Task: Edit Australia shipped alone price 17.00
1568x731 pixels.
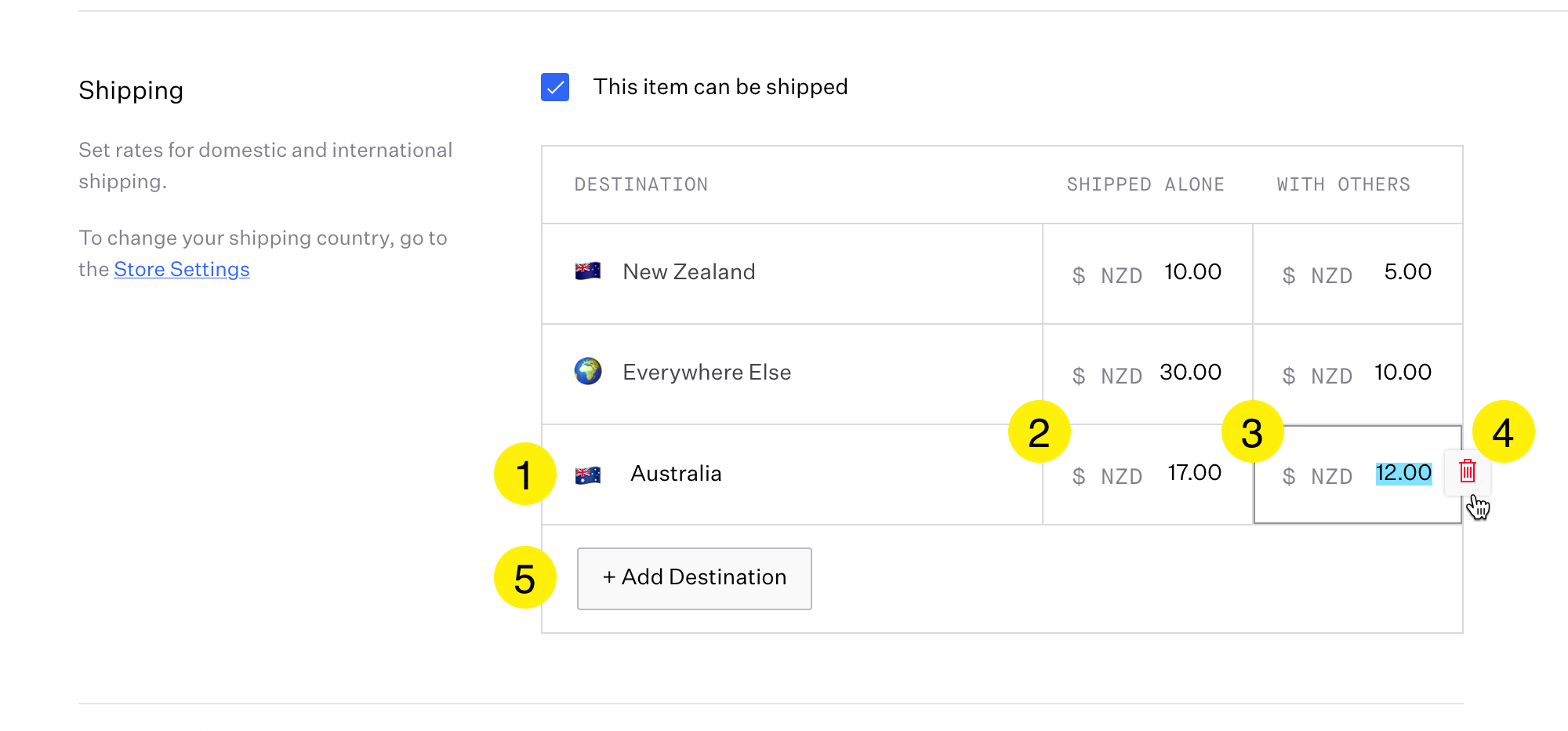Action: click(1194, 473)
